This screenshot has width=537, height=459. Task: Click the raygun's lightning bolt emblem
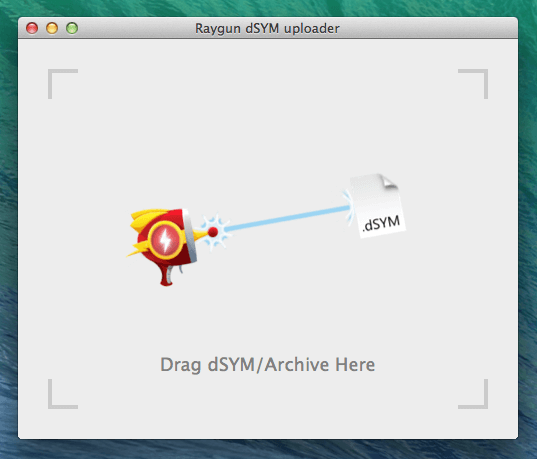point(165,239)
